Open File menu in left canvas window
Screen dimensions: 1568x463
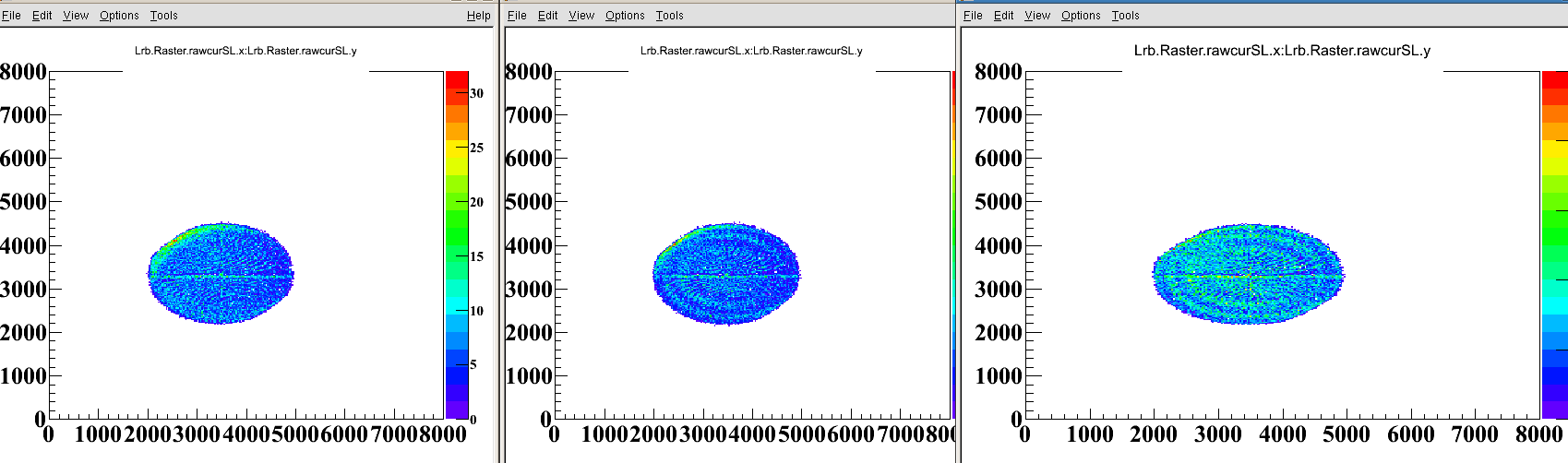(11, 16)
